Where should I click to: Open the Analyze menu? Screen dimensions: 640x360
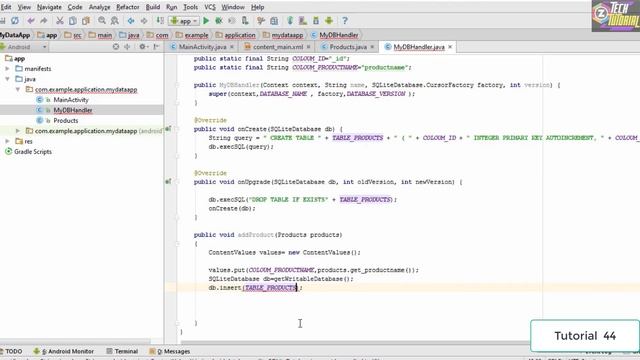pos(100,7)
